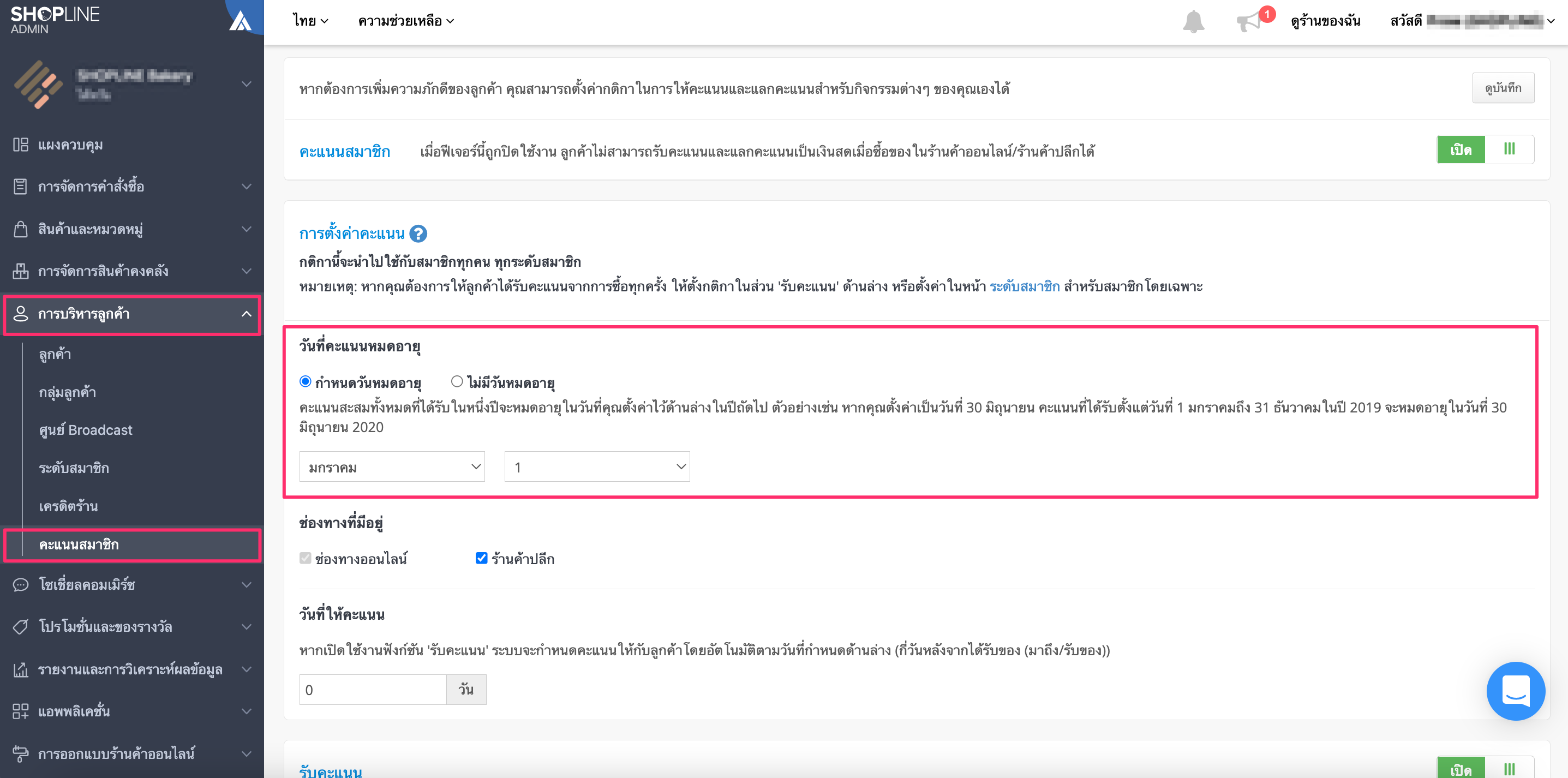
Task: Click the chart icon for รายงานและการวิเคราะห์ผลข้อมูล
Action: pos(21,669)
